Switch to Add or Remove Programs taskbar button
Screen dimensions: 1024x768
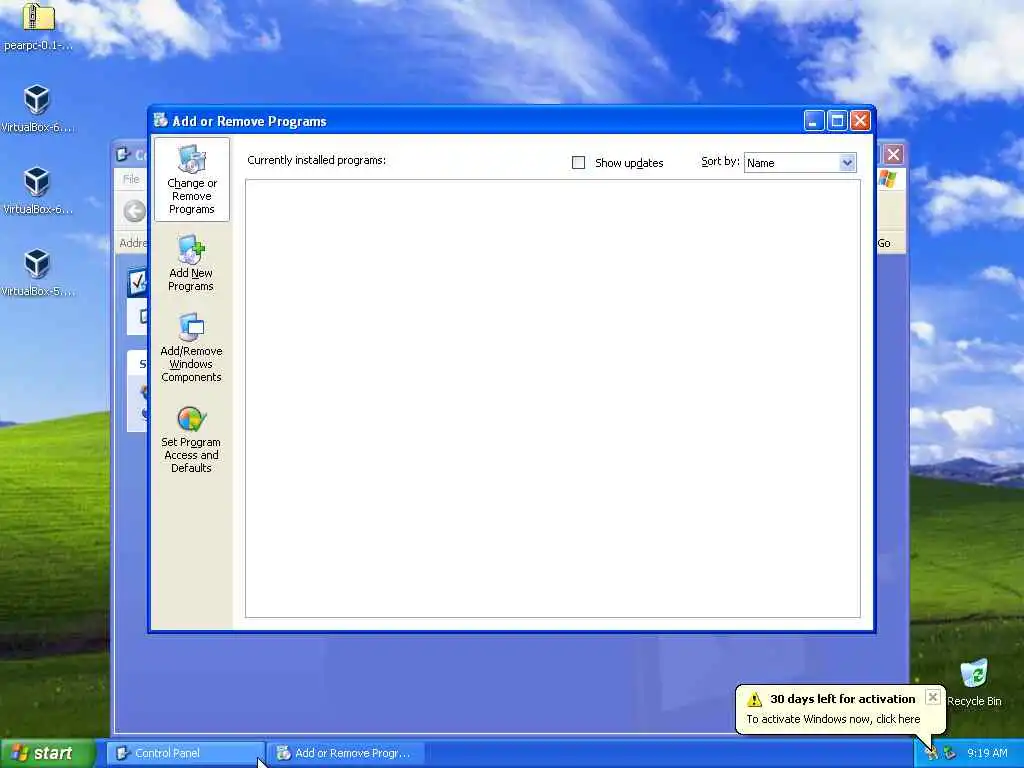(x=347, y=753)
